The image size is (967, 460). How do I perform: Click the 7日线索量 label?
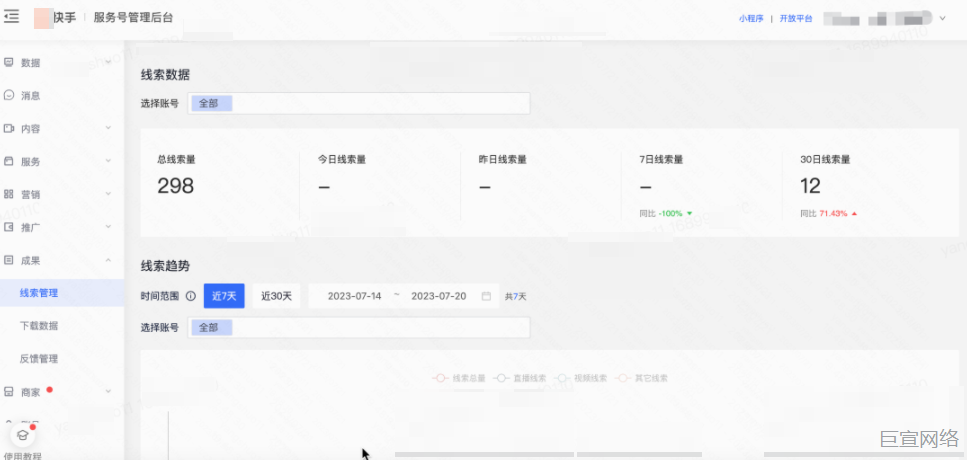tap(661, 159)
